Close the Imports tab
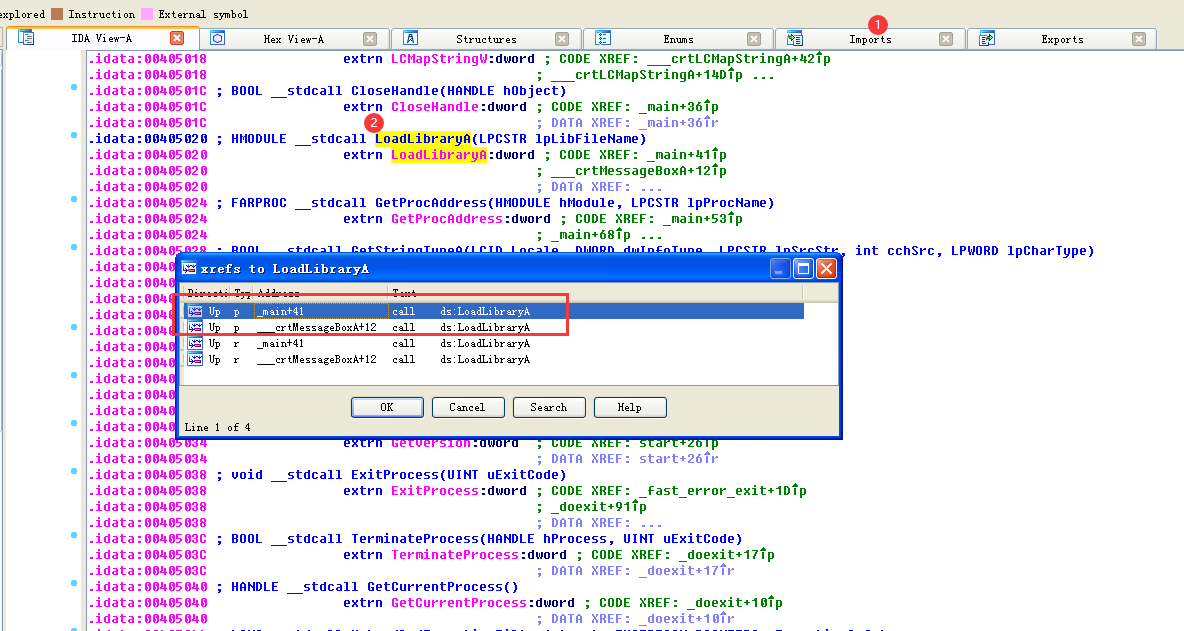This screenshot has height=631, width=1184. tap(945, 38)
